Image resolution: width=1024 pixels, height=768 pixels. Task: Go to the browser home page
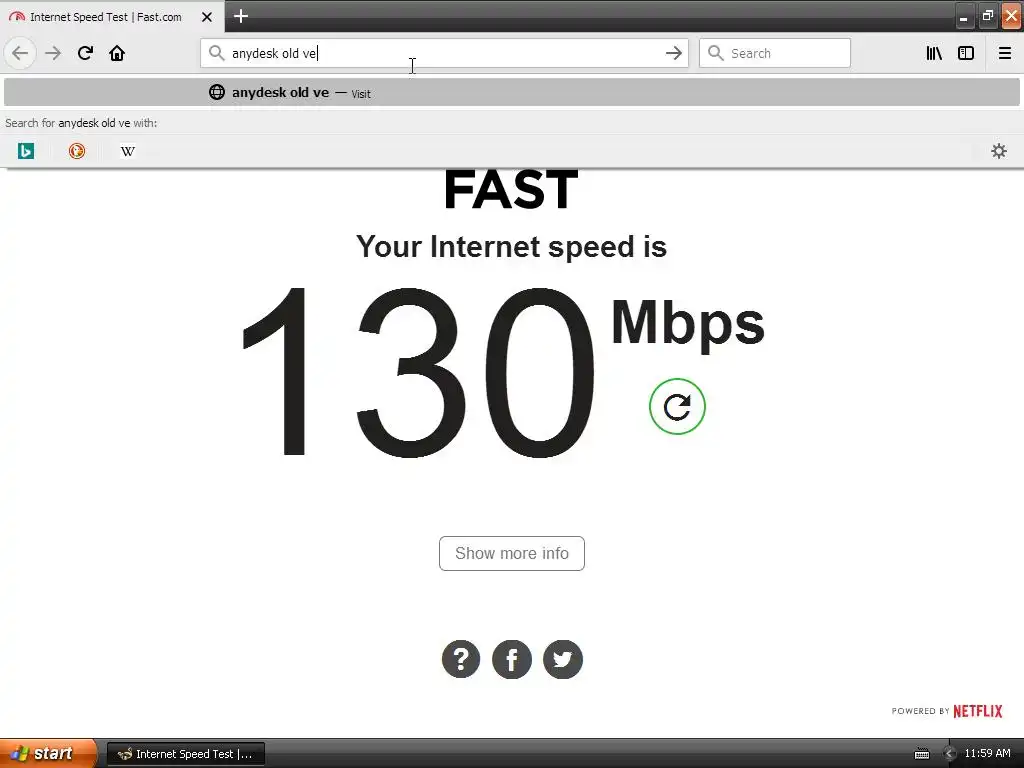coord(117,53)
